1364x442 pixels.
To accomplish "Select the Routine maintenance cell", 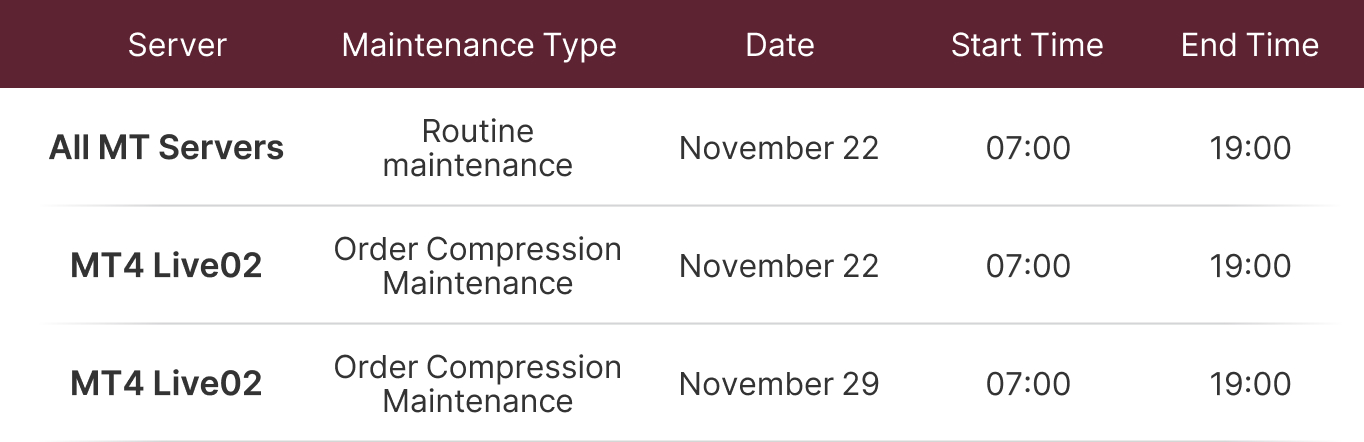I will click(478, 148).
